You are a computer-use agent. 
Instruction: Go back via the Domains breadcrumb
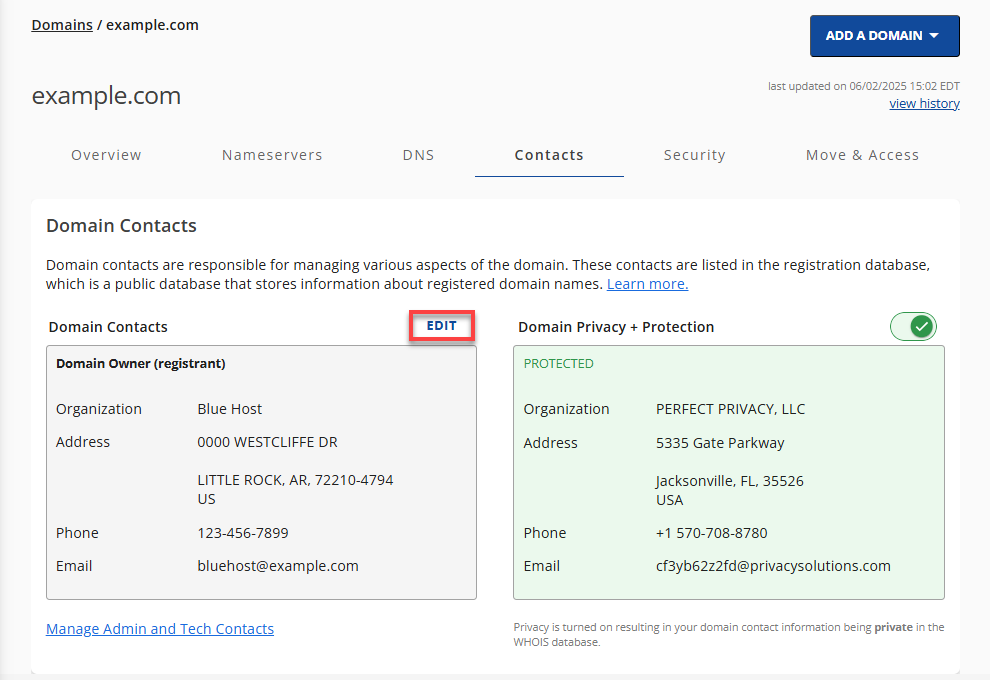click(62, 24)
